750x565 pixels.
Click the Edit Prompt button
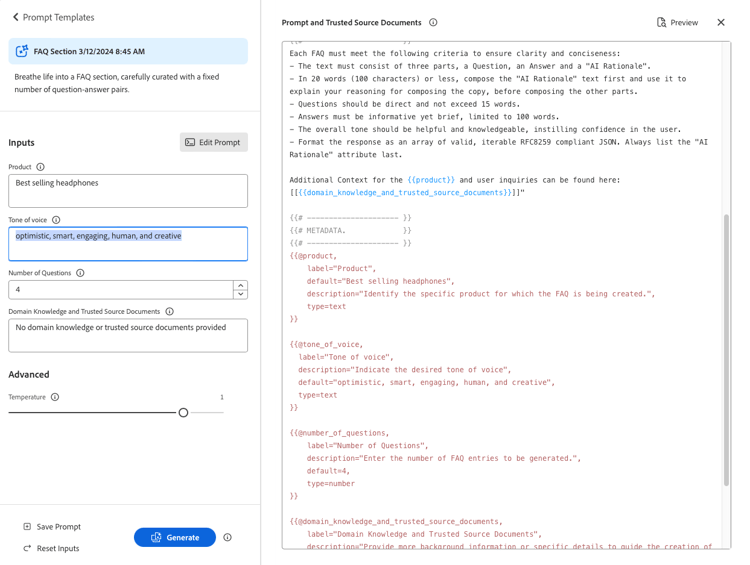point(214,142)
